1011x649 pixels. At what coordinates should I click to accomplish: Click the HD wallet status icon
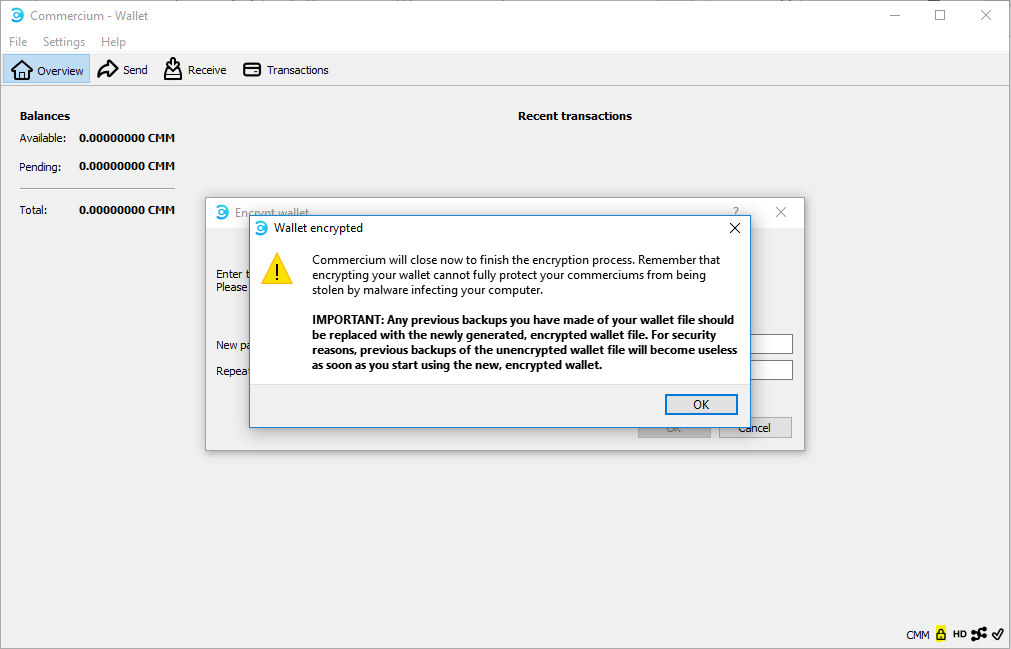(959, 634)
